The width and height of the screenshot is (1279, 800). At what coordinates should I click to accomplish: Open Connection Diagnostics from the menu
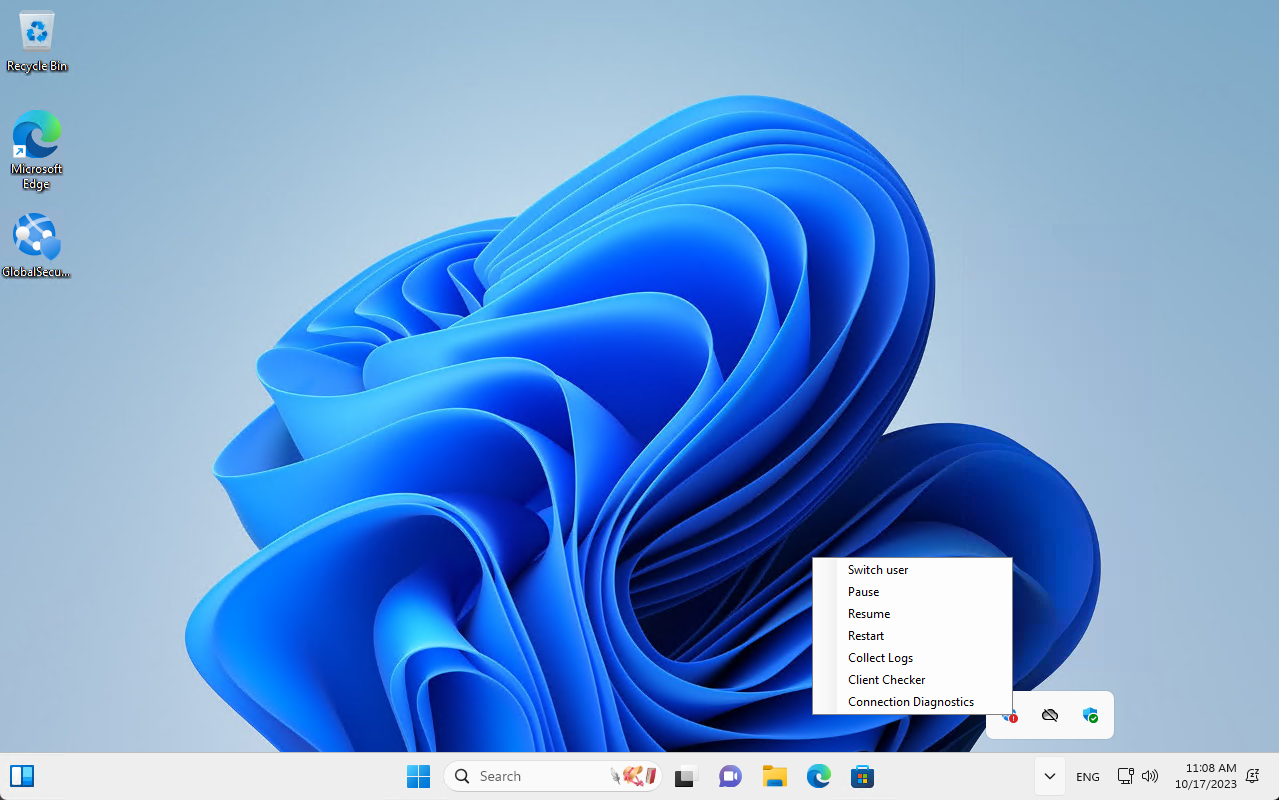(911, 702)
